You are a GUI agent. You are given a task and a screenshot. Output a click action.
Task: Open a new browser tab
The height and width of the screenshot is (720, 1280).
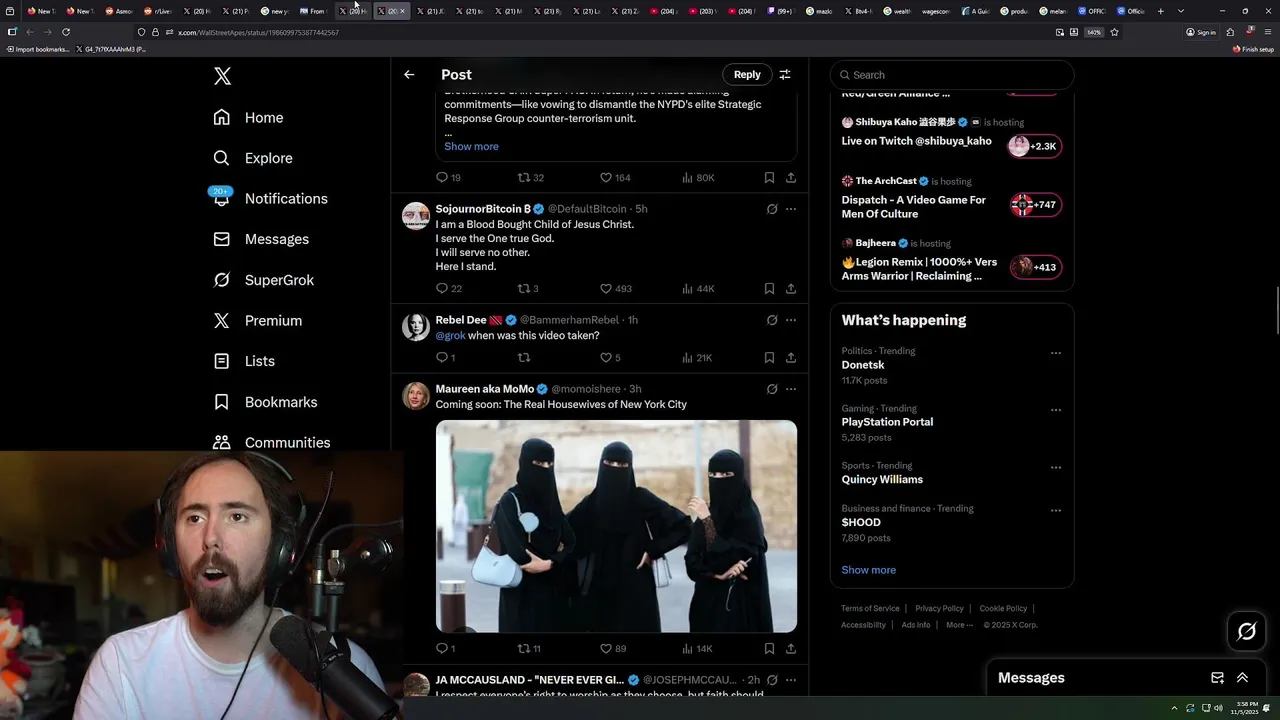coord(1160,11)
